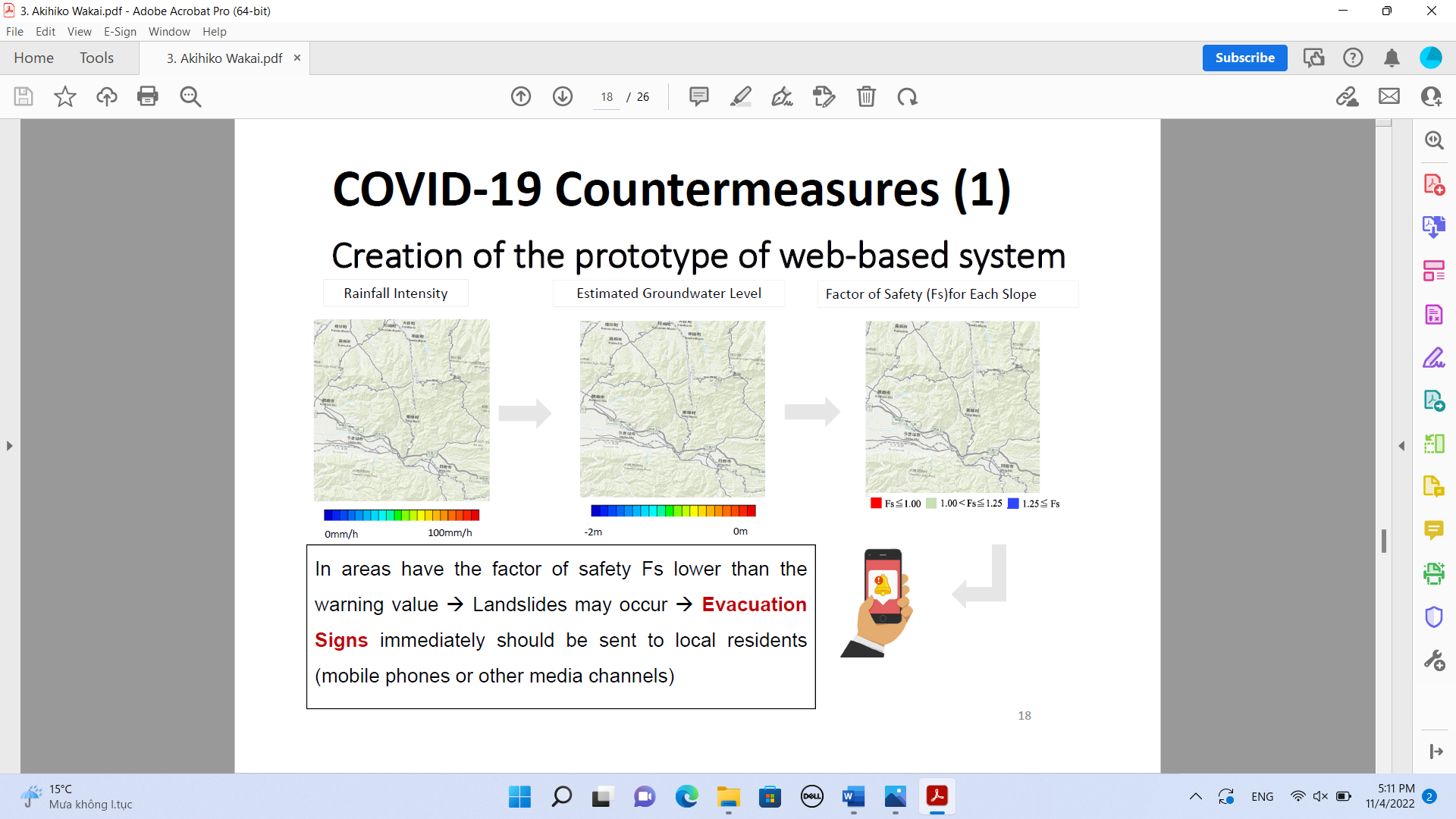Viewport: 1456px width, 819px height.
Task: Open the E-Sign menu
Action: 120,31
